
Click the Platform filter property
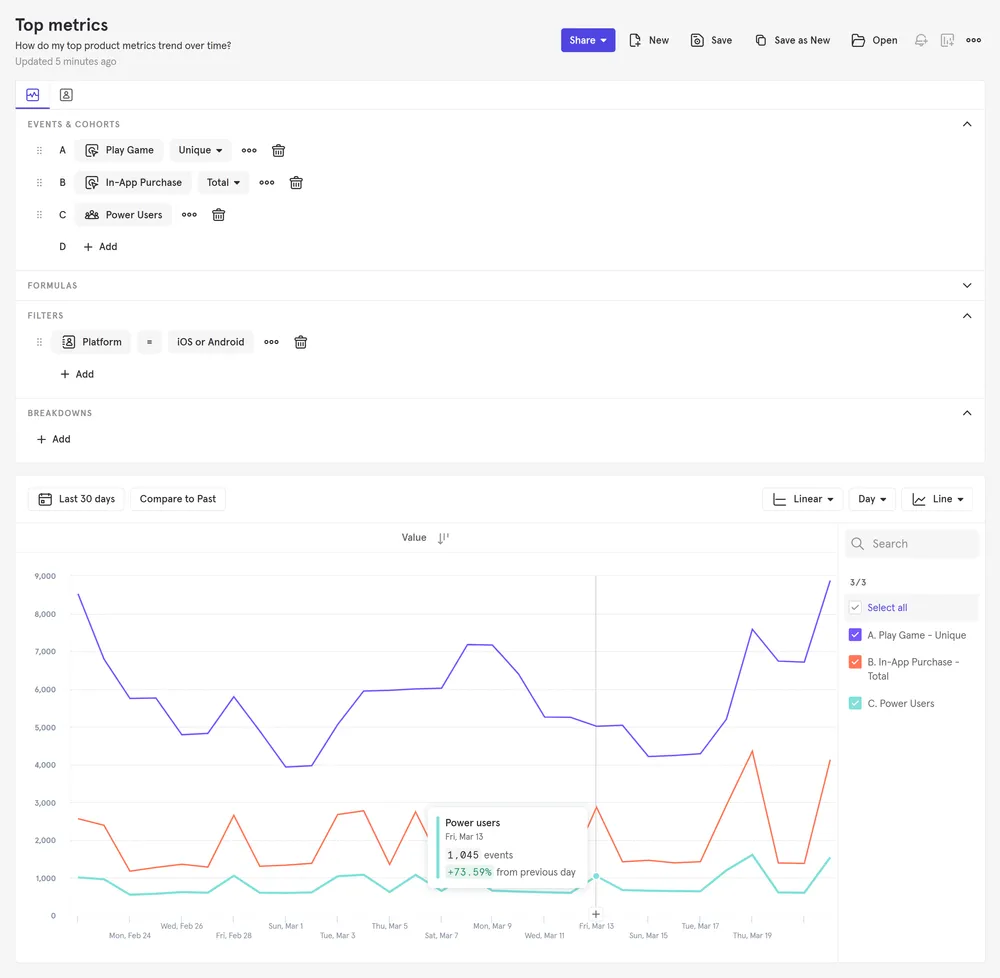pos(91,342)
